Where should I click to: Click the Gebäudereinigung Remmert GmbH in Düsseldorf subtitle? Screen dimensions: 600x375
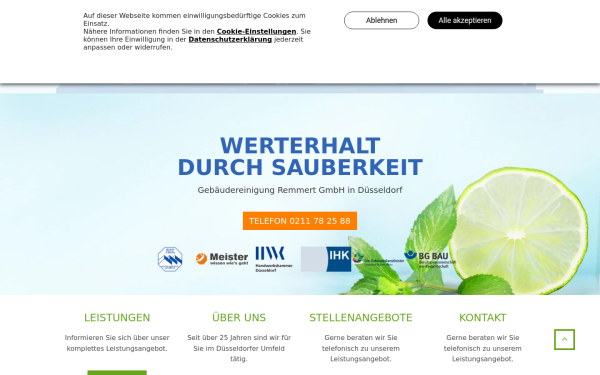point(300,190)
